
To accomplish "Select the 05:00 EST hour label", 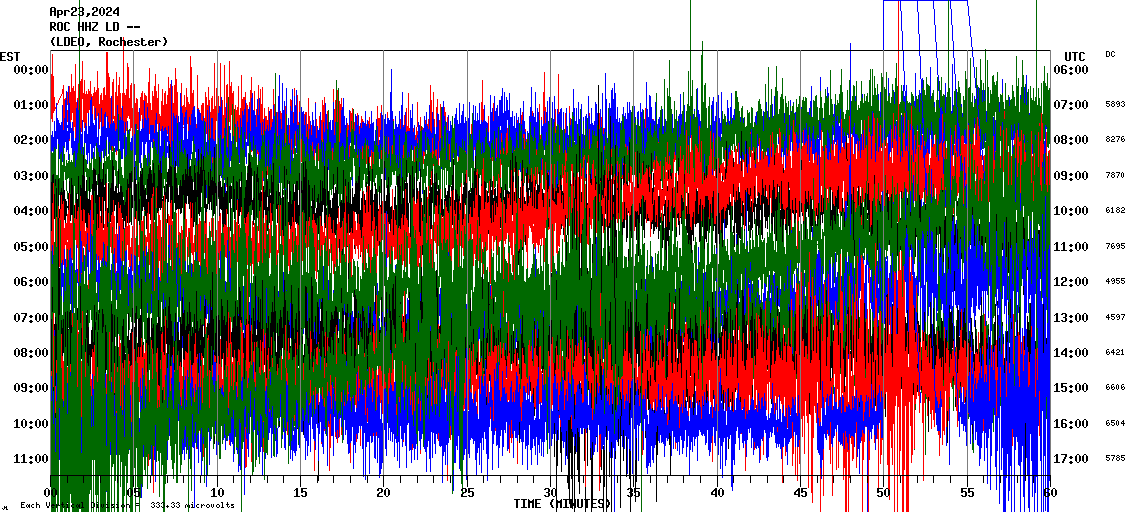I will [x=31, y=247].
